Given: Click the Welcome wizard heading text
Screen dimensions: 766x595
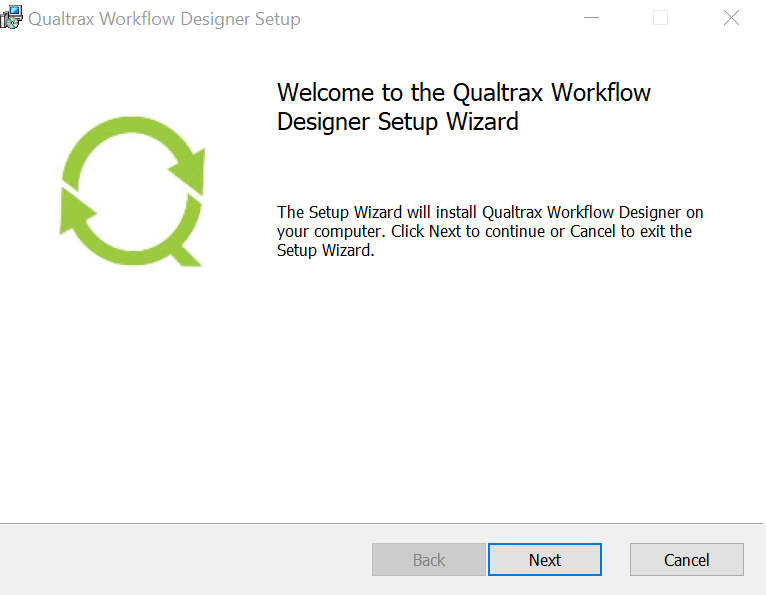Looking at the screenshot, I should 464,106.
